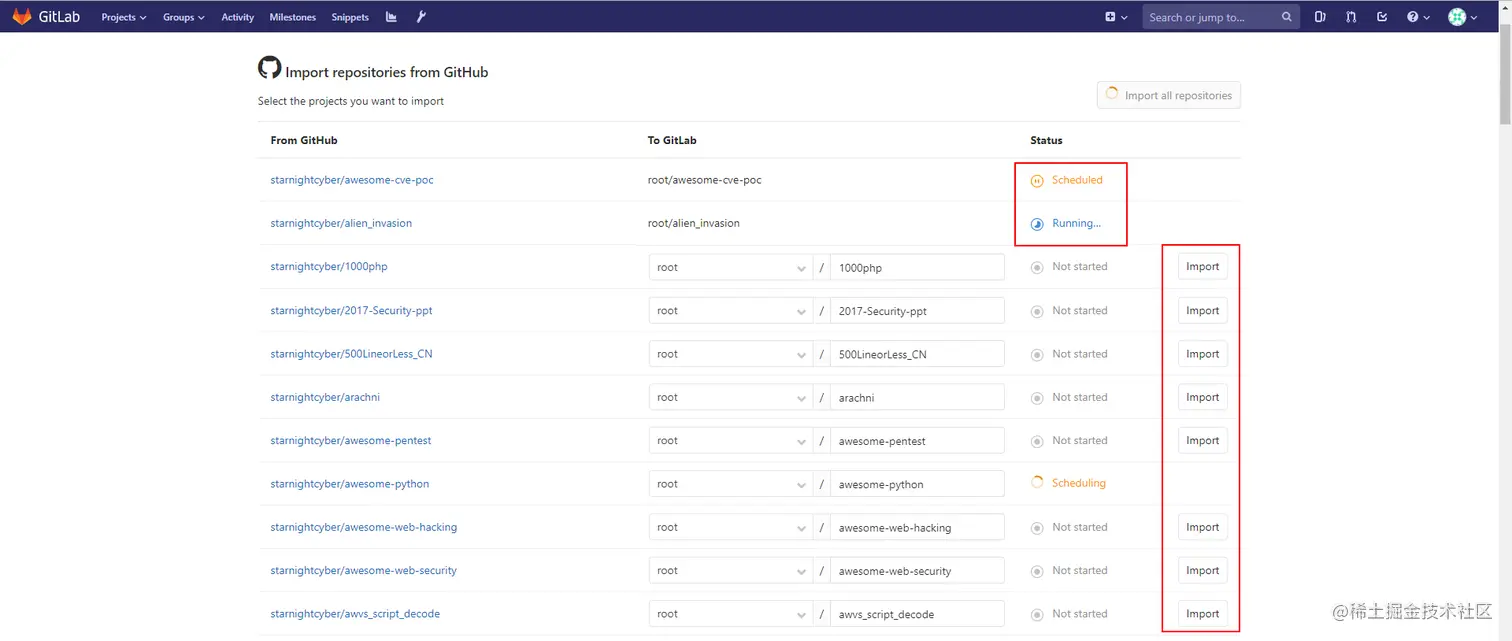Import the awesome-pentest repository
The width and height of the screenshot is (1512, 641).
pos(1202,441)
